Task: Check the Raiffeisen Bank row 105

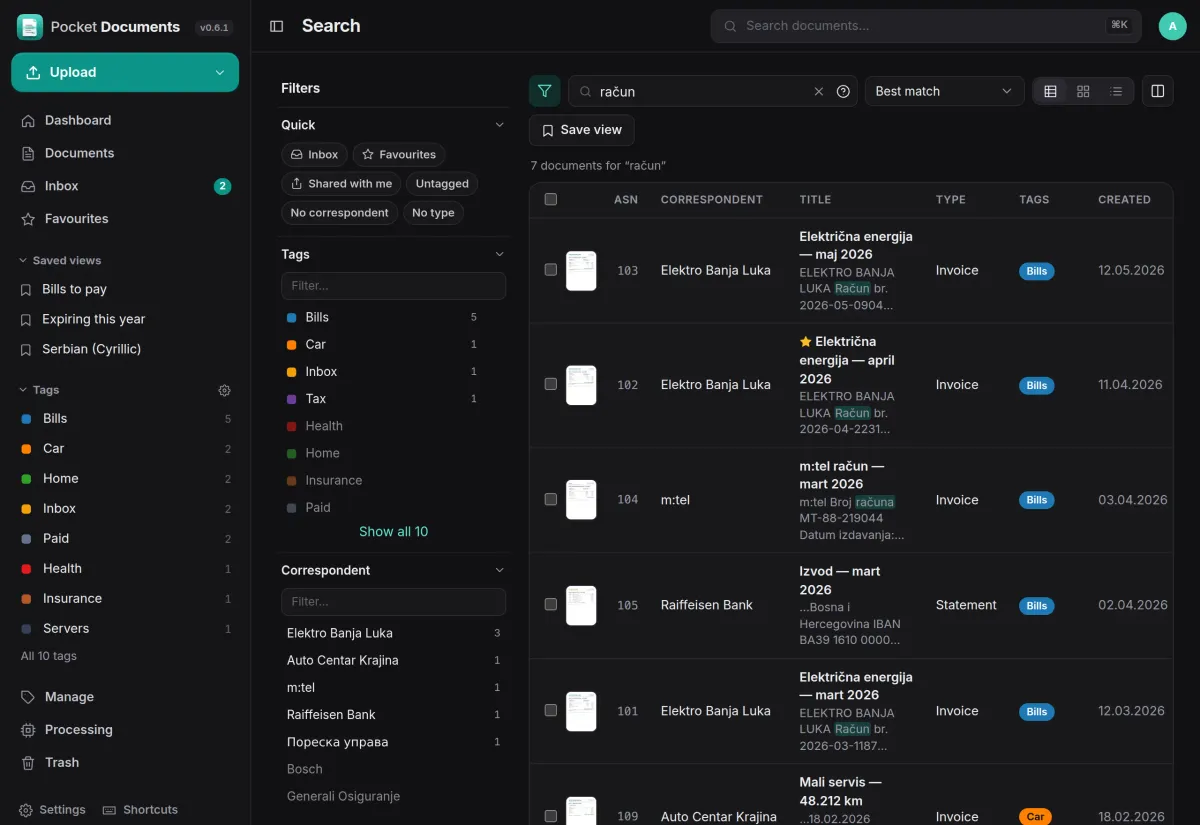Action: (550, 604)
